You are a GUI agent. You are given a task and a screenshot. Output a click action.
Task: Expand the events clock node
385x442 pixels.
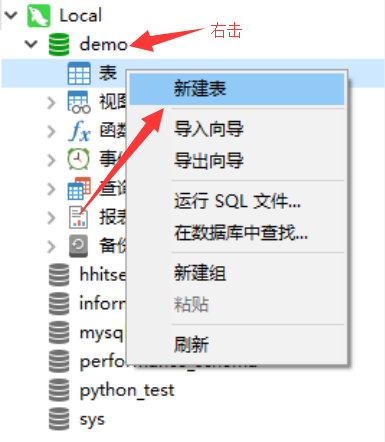(51, 160)
